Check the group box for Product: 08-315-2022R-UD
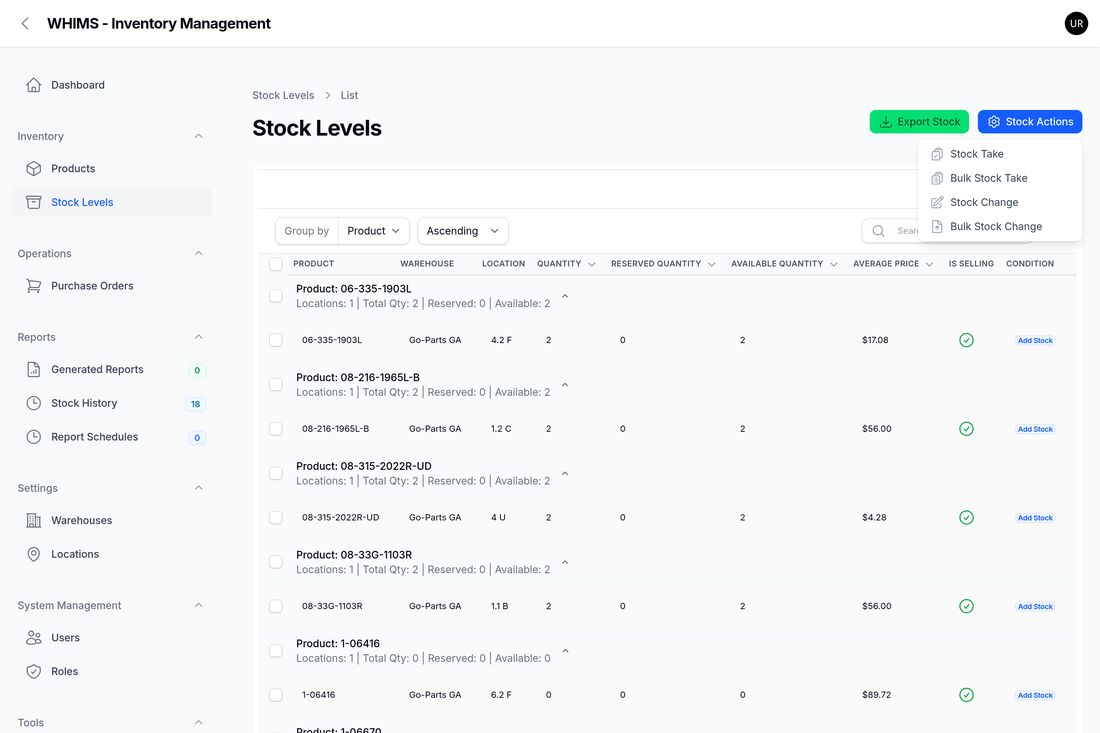1100x733 pixels. pyautogui.click(x=276, y=473)
